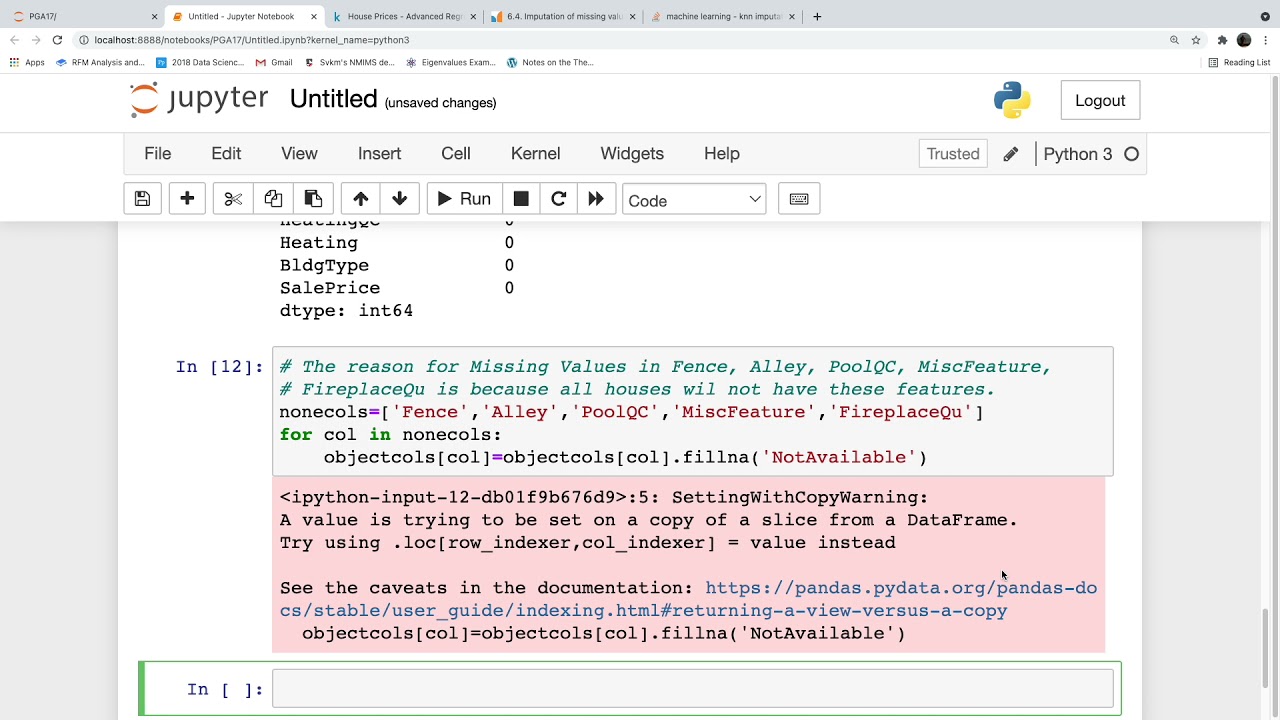Cut selected cells with scissors icon
Viewport: 1280px width, 720px height.
tap(233, 199)
